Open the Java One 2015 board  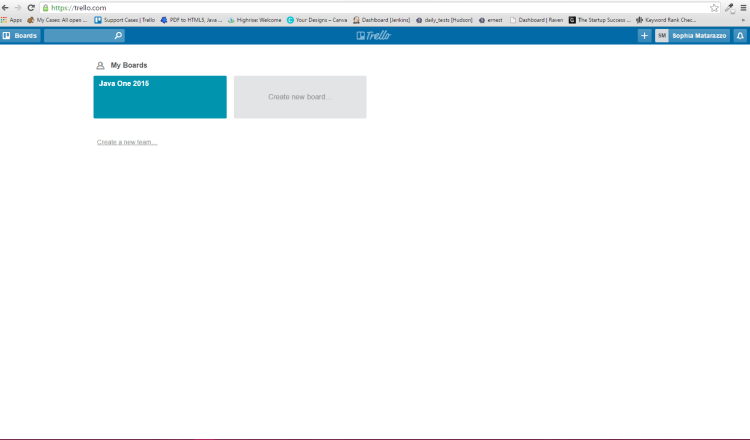pos(160,97)
